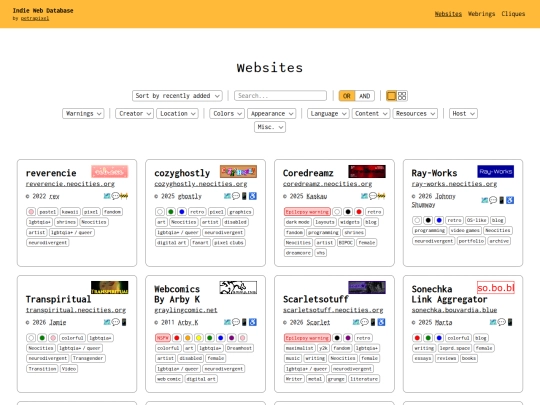Image resolution: width=540 pixels, height=405 pixels.
Task: Click the phone icon on the Ray-Works card
Action: 501,200
